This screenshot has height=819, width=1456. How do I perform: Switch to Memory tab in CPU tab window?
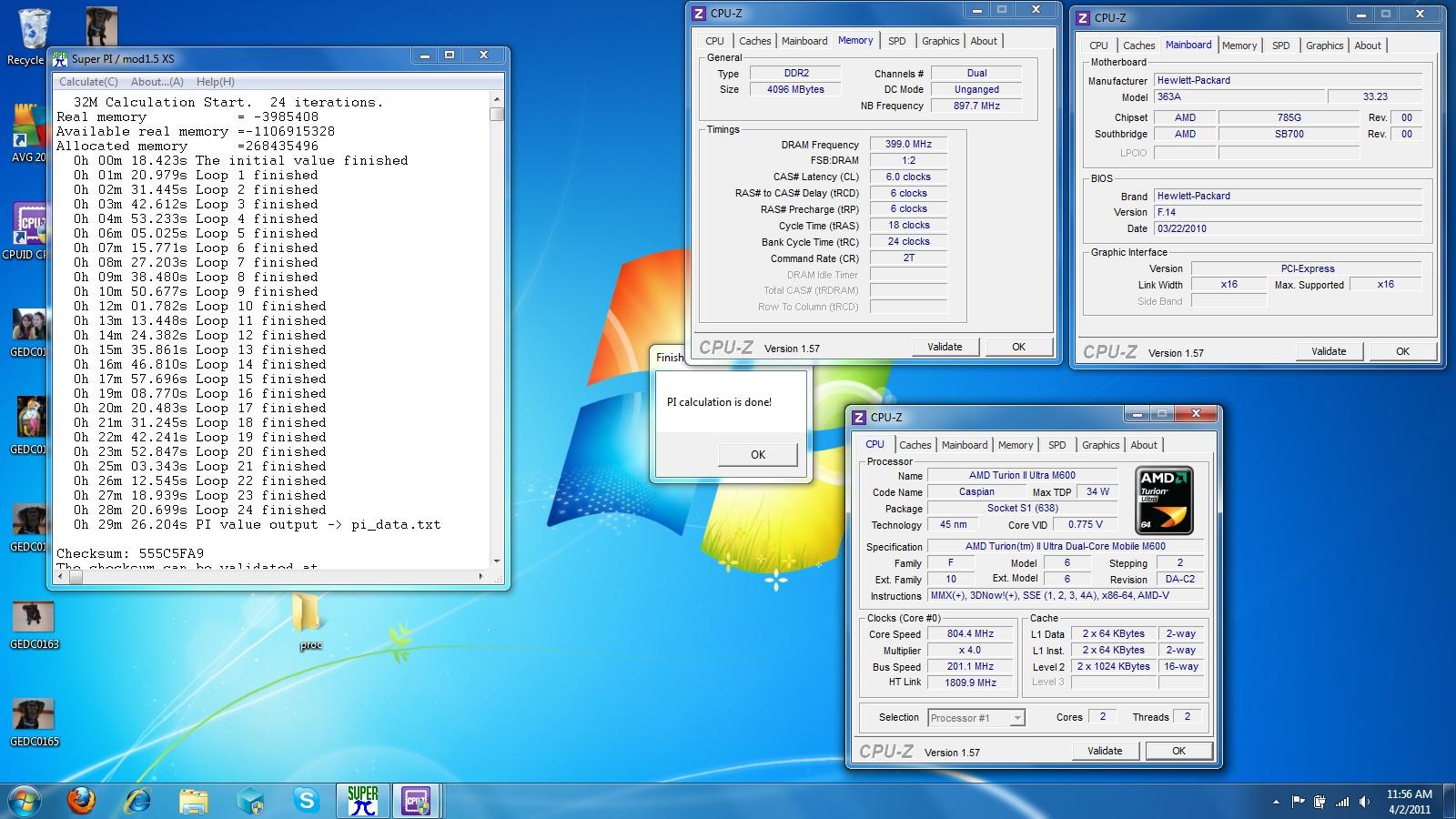pyautogui.click(x=1016, y=445)
